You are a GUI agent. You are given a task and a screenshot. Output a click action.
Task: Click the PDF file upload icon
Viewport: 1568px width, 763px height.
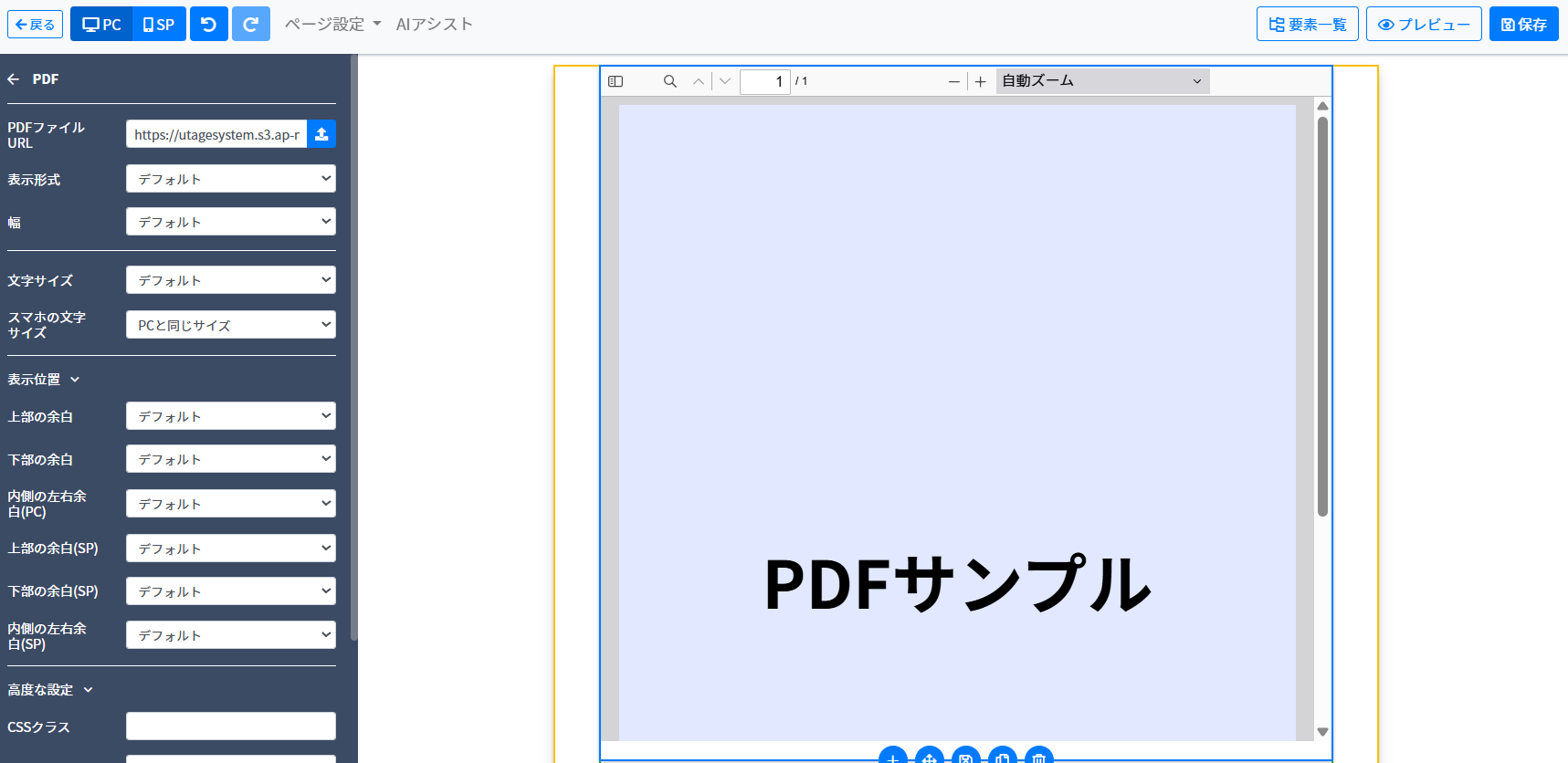(321, 134)
